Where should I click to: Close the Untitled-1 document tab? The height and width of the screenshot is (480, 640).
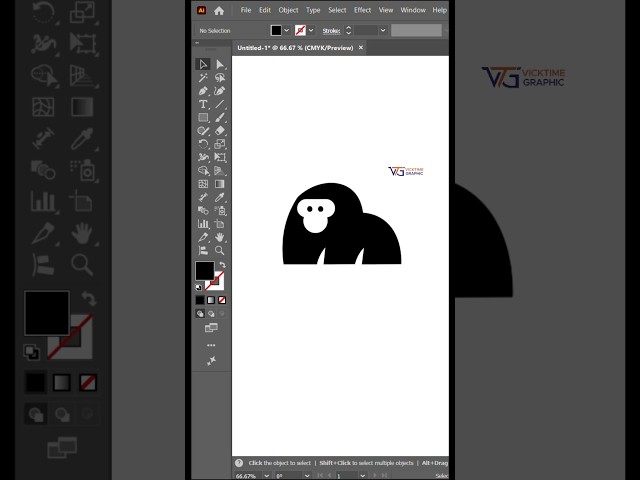click(x=361, y=48)
